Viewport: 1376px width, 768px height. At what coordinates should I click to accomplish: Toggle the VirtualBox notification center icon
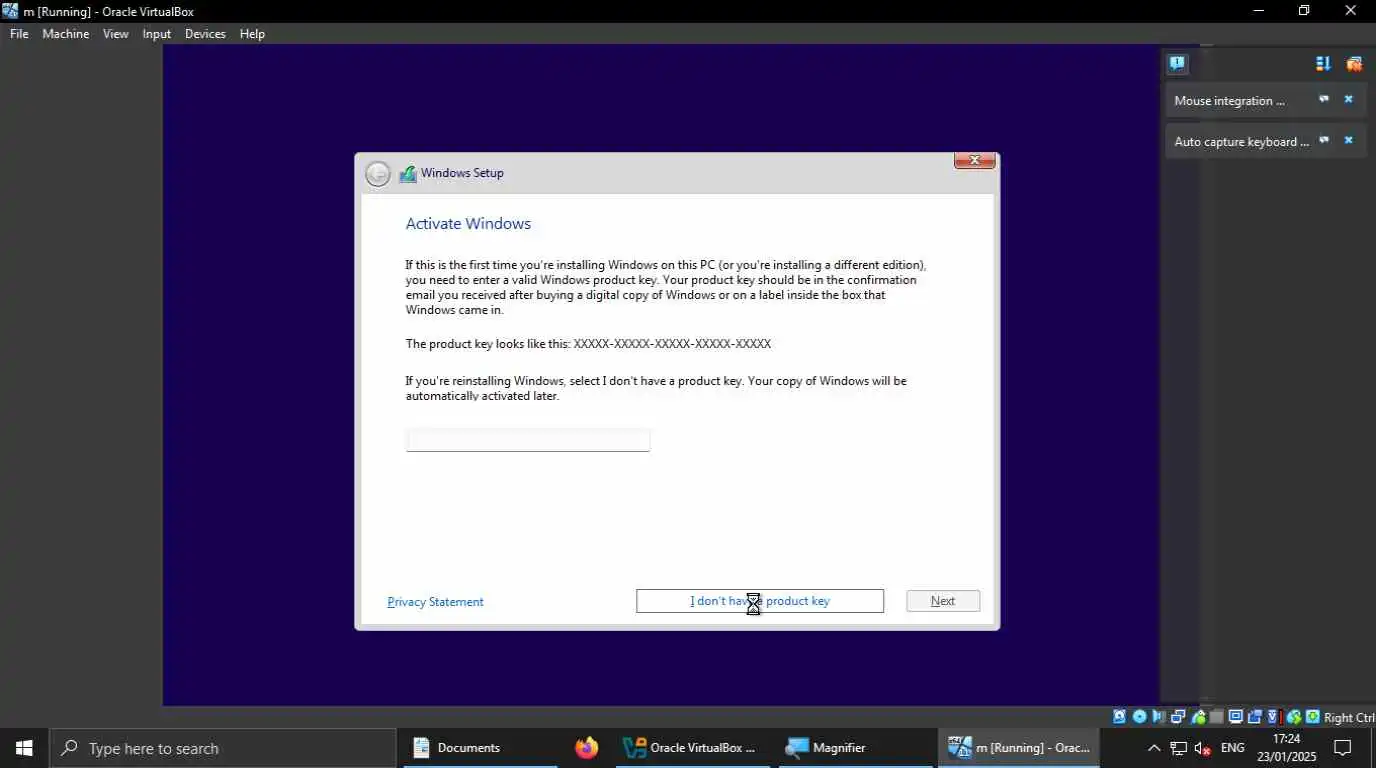[1177, 63]
